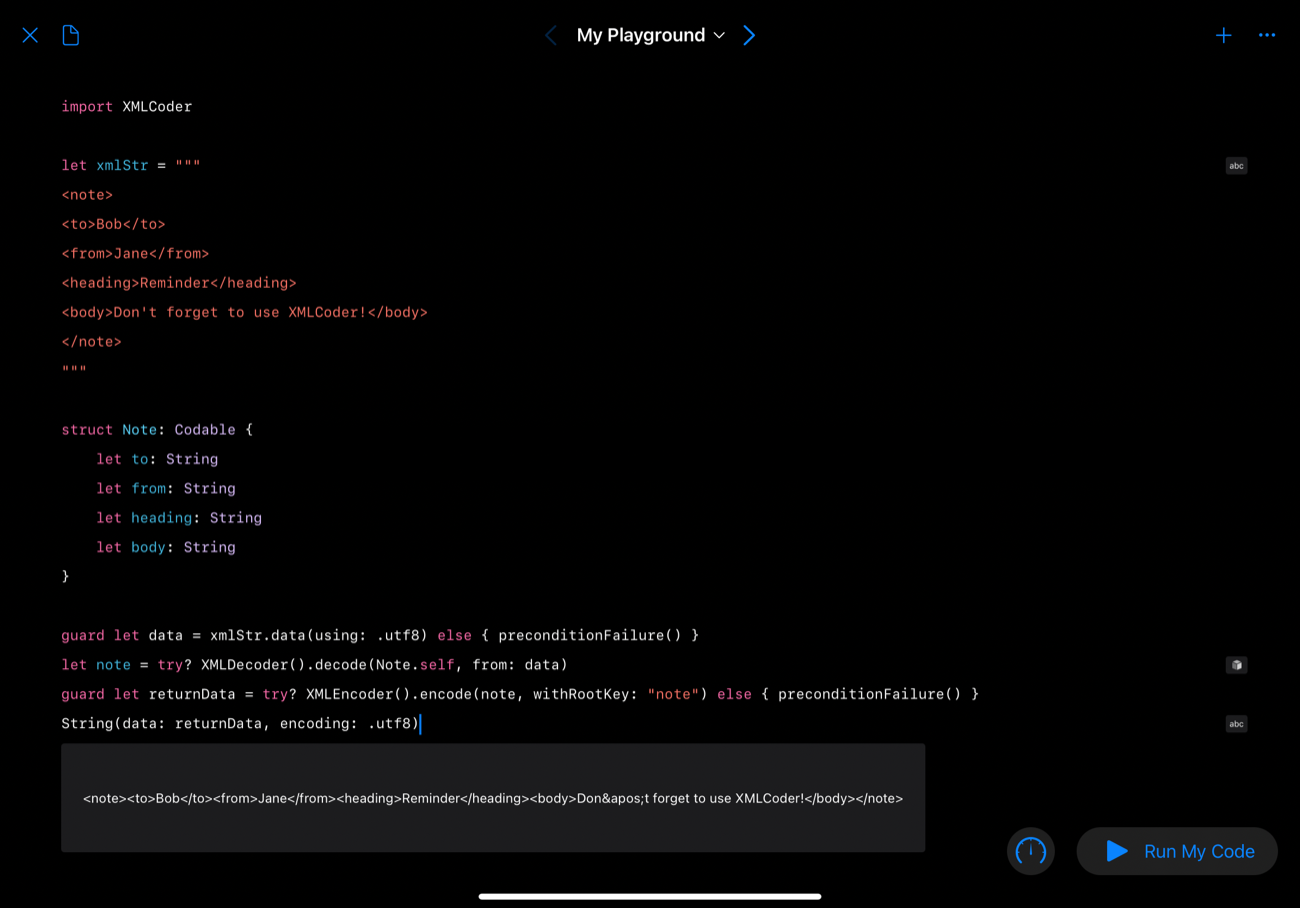Screen dimensions: 1300x908
Task: Tap the '<from>Jane</from>' line
Action: (135, 253)
